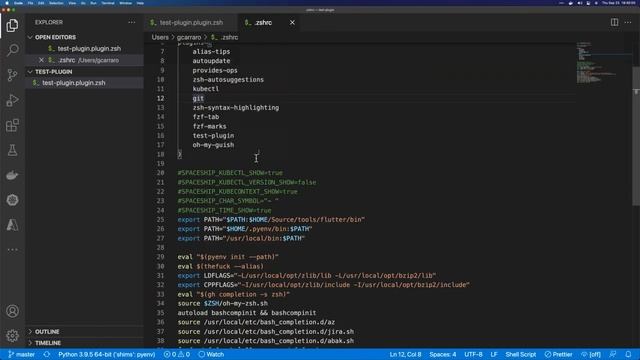Open errors and warnings count in status bar
This screenshot has width=640, height=360.
[176, 354]
